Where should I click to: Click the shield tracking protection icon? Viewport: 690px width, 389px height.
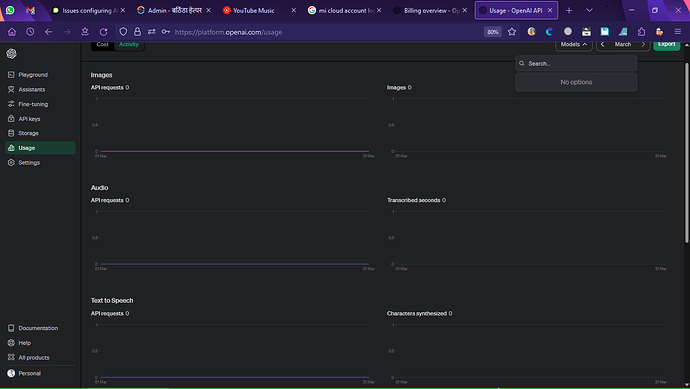coord(123,32)
